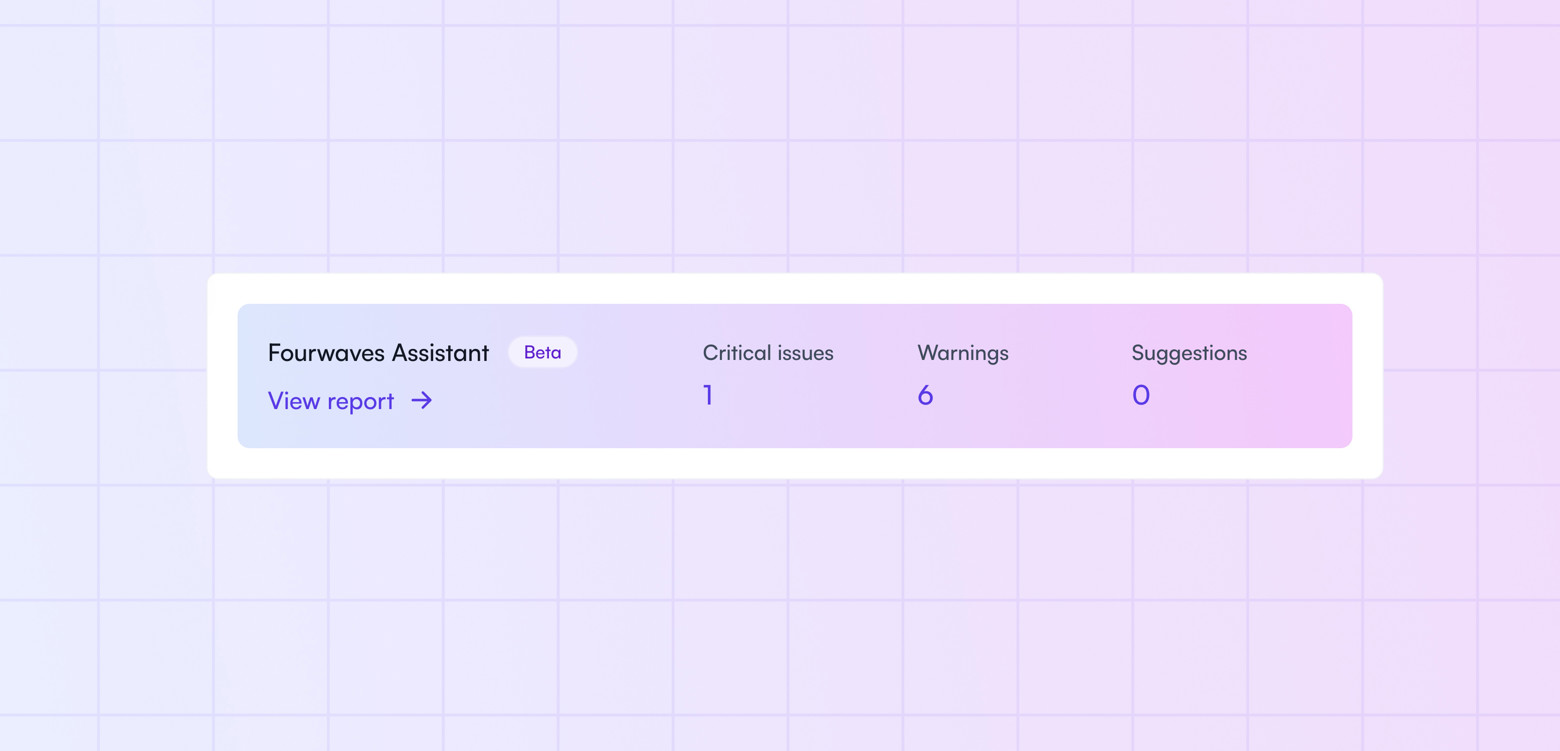Select the Beta badge

[543, 352]
